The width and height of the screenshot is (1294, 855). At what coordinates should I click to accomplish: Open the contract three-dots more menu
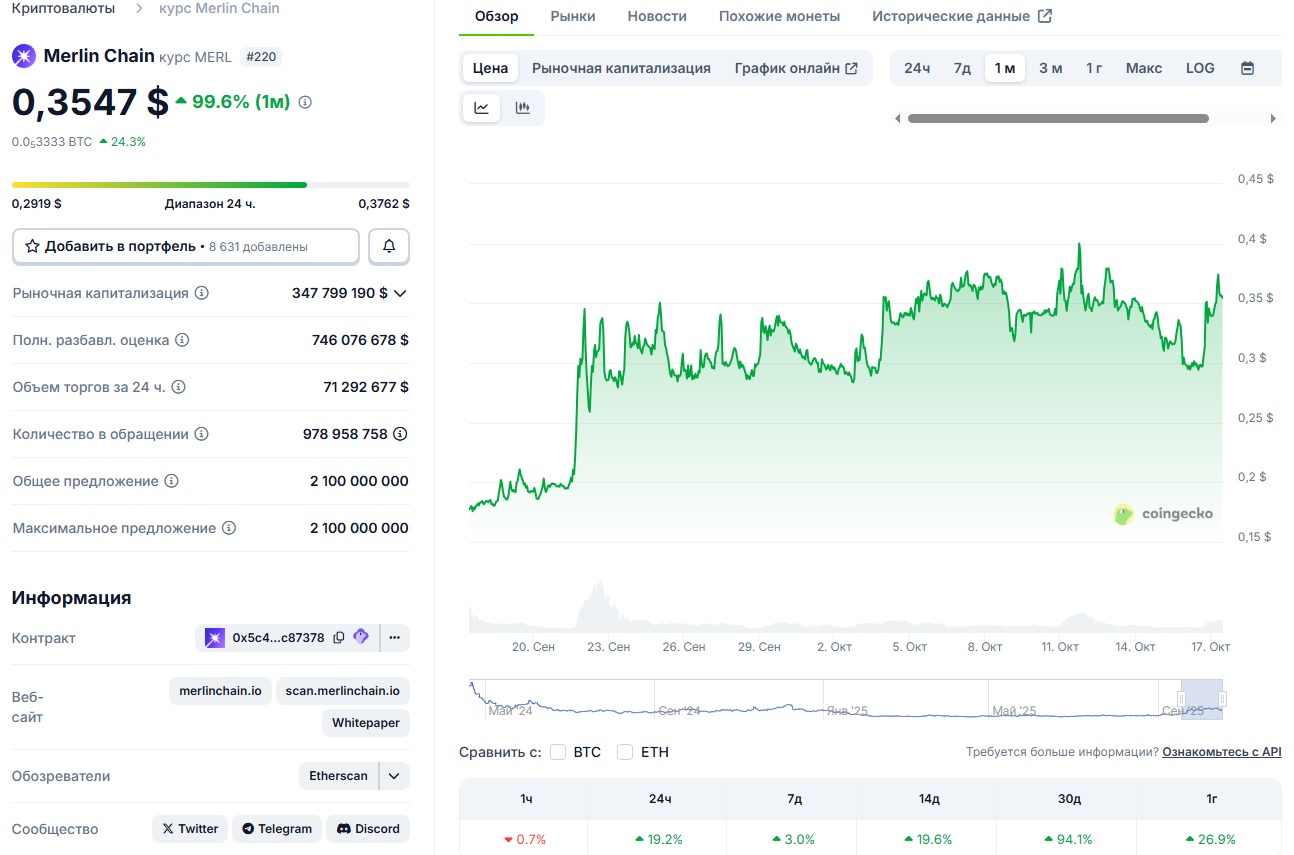[395, 637]
